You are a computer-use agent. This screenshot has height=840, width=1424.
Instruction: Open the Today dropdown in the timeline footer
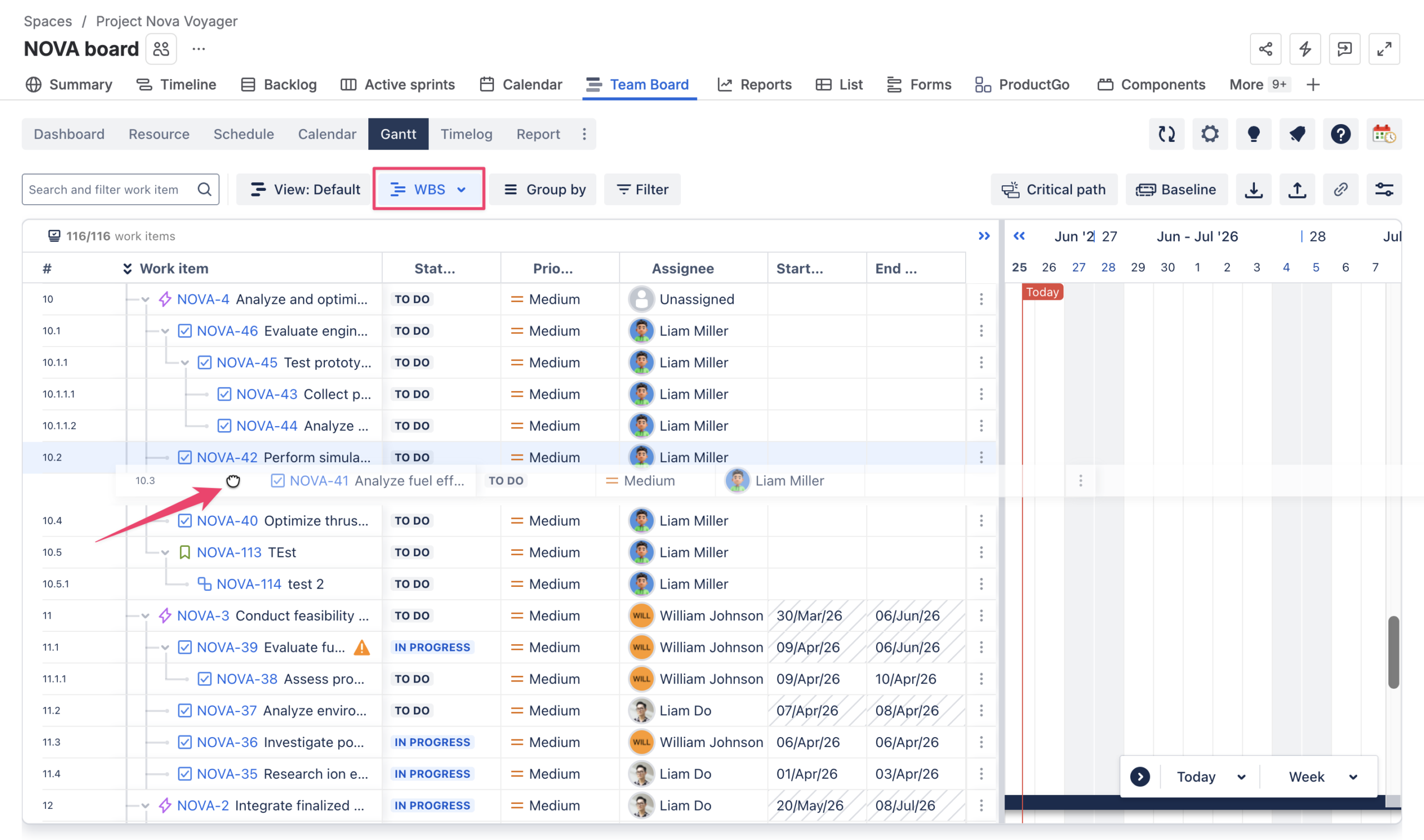[1210, 777]
